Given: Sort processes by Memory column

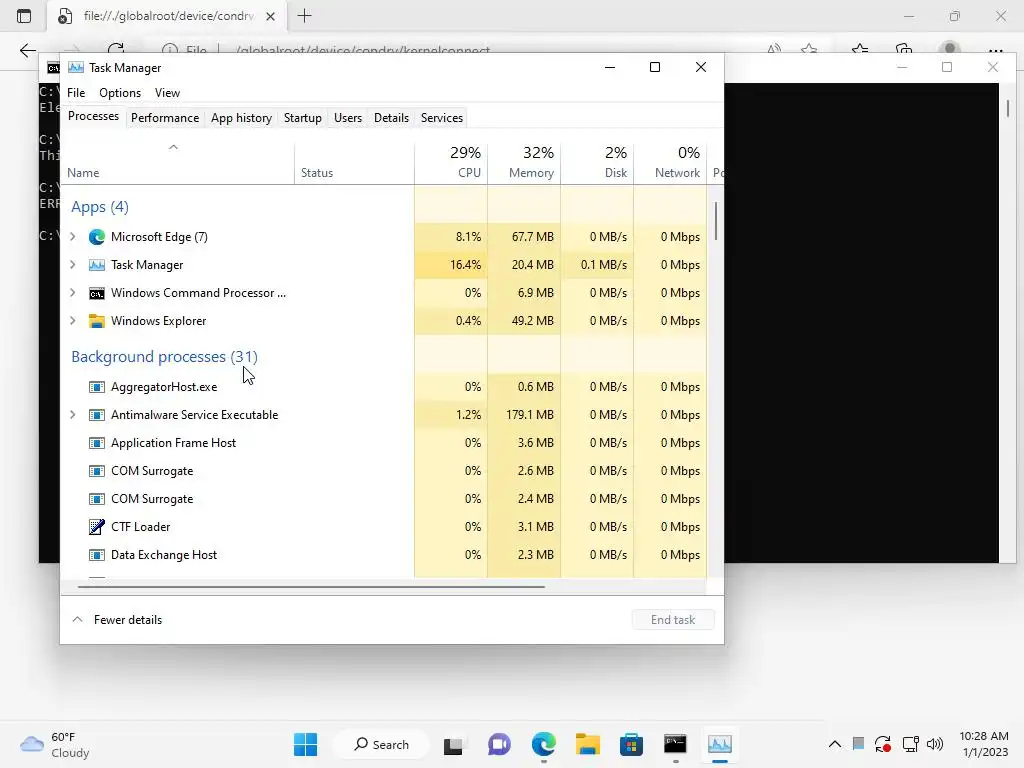Looking at the screenshot, I should (524, 162).
